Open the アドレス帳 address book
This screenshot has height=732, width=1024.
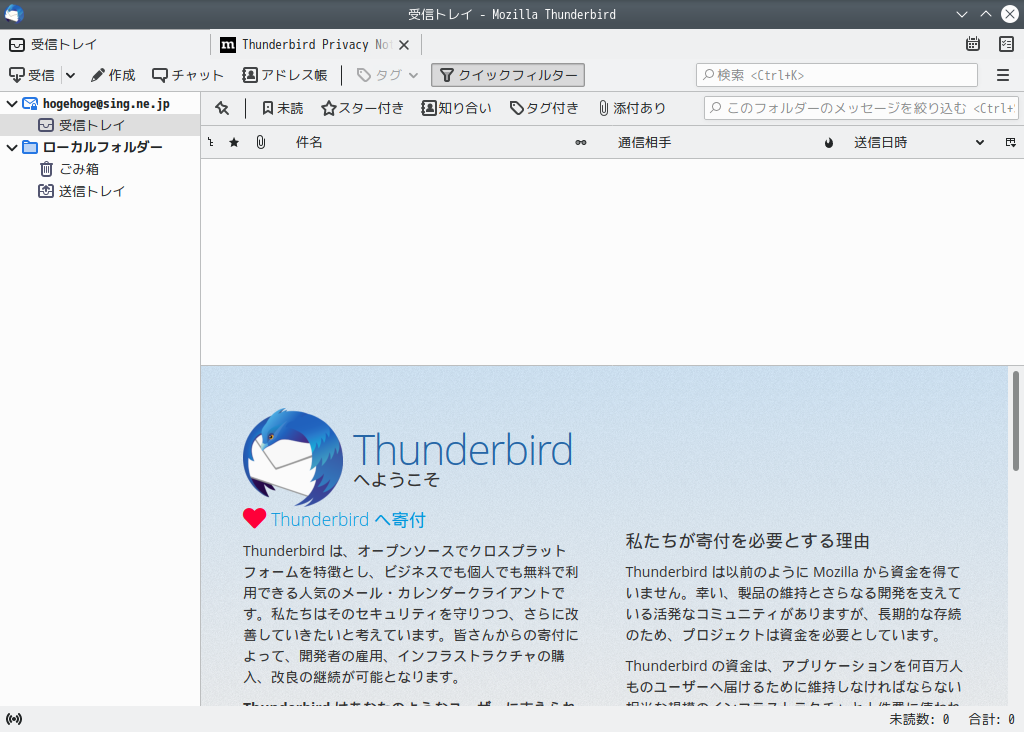(x=285, y=75)
